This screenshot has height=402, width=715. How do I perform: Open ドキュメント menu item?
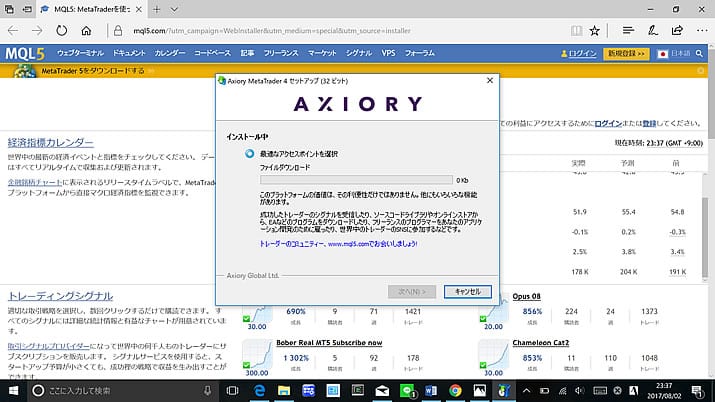click(x=129, y=53)
